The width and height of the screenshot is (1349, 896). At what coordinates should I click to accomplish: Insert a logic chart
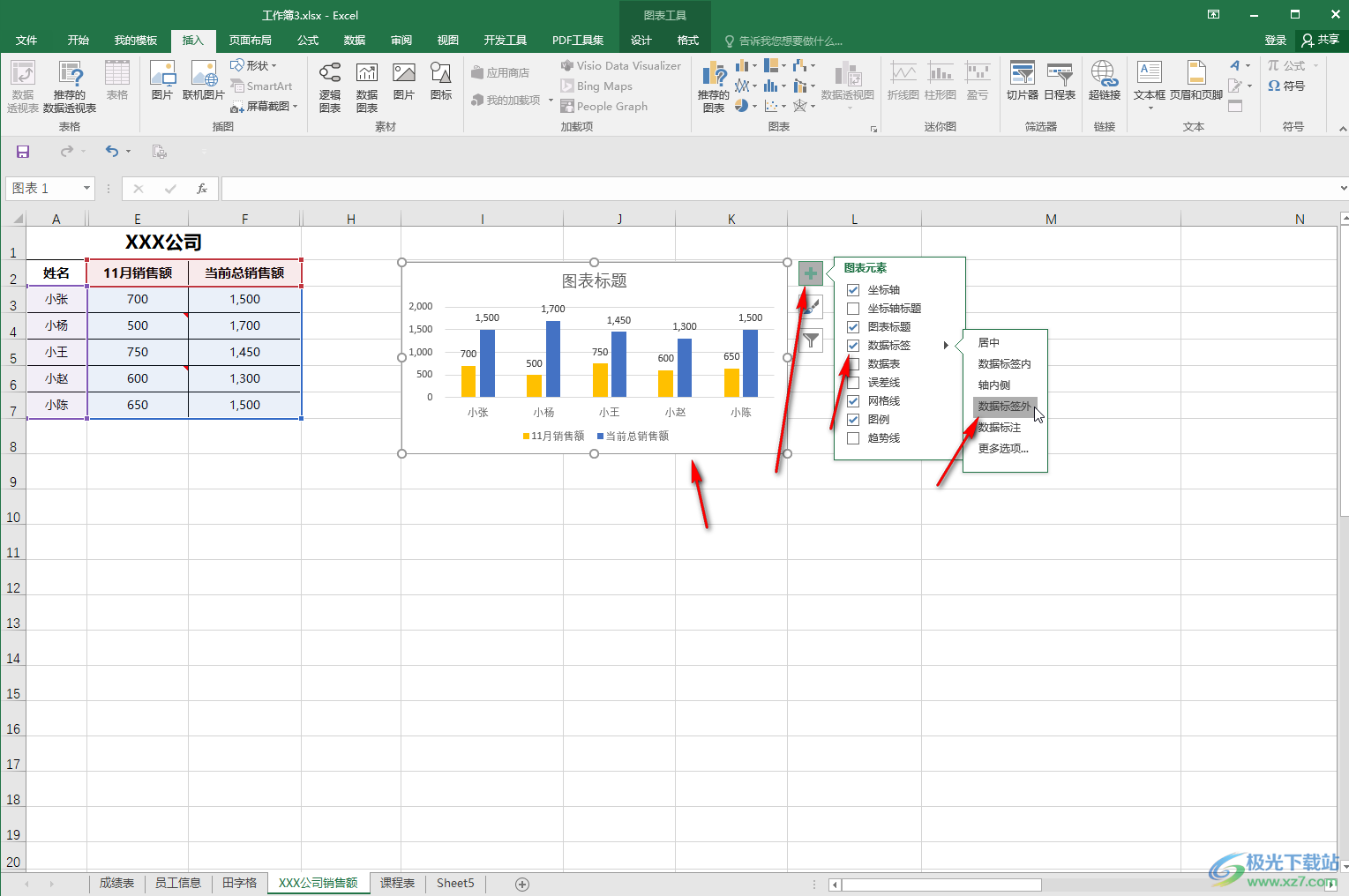click(330, 86)
